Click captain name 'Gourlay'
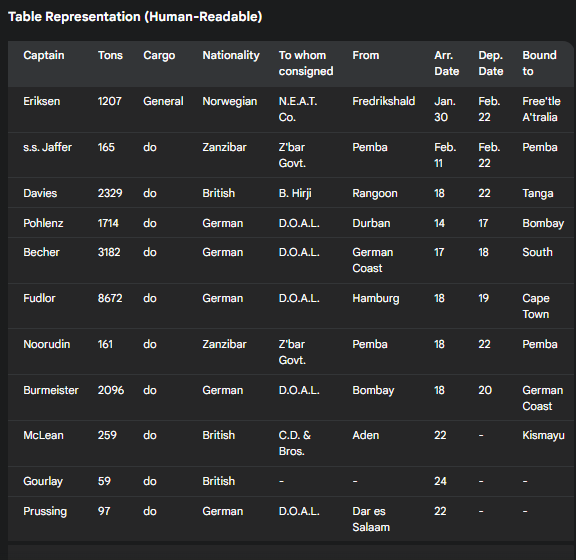Viewport: 576px width, 560px height. (x=43, y=481)
